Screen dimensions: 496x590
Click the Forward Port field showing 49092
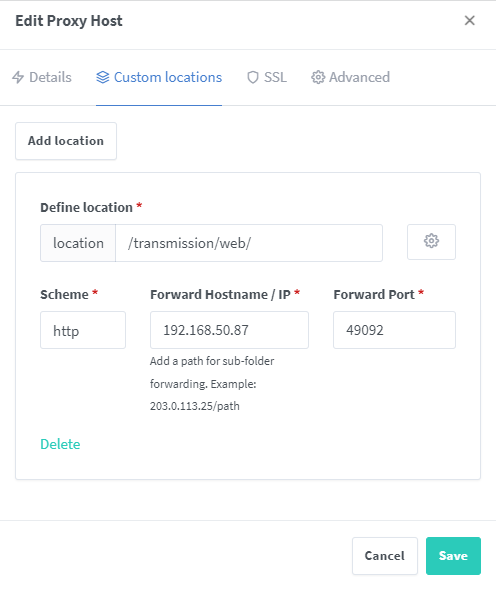point(394,330)
